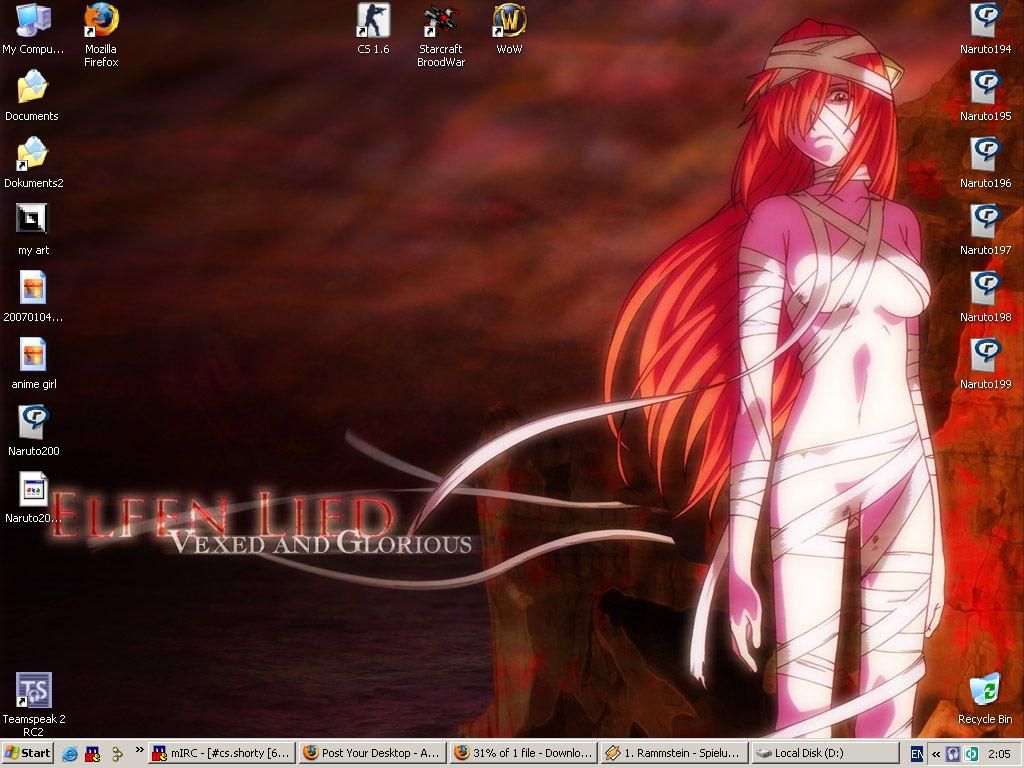
Task: Launch CS 1.6 shortcut
Action: pos(373,29)
